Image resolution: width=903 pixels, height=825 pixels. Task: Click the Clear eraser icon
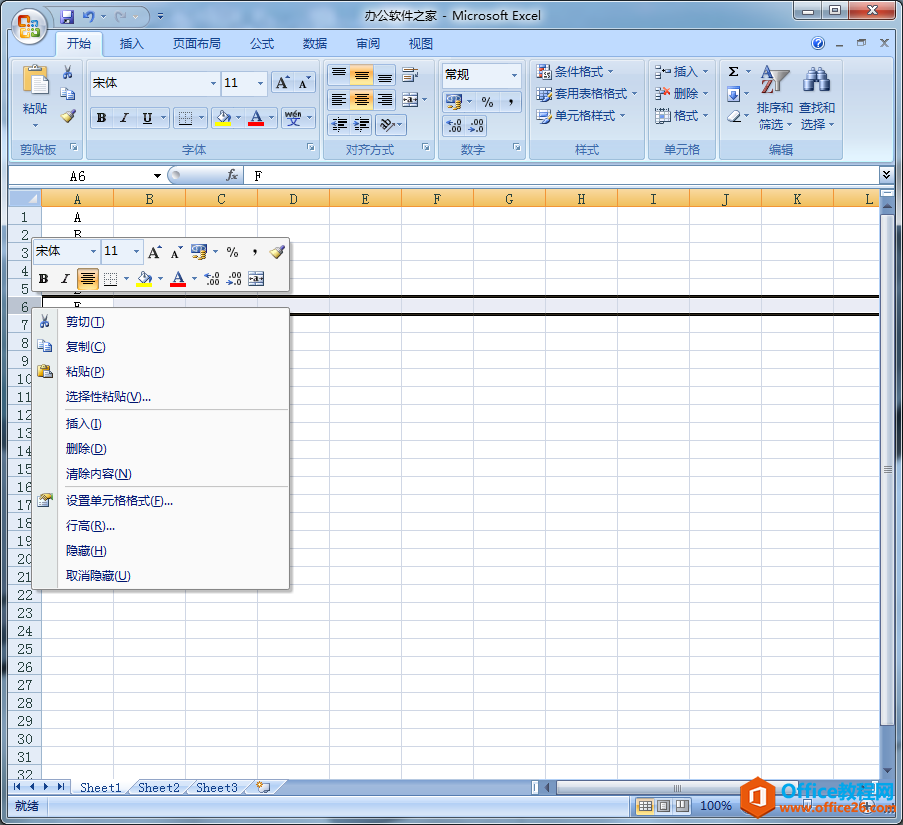click(x=734, y=116)
